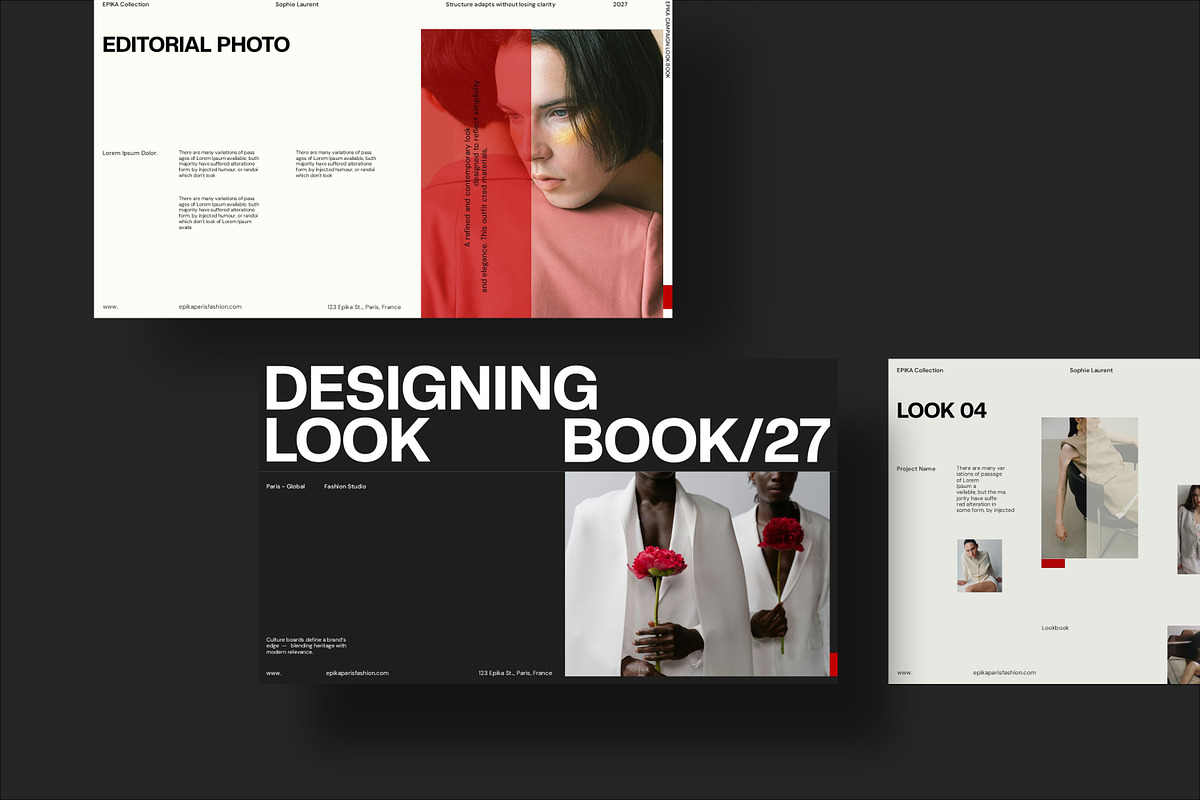Click "epikaparisfashion.com" on the Look 04 slide
The height and width of the screenshot is (800, 1200).
tap(1004, 673)
